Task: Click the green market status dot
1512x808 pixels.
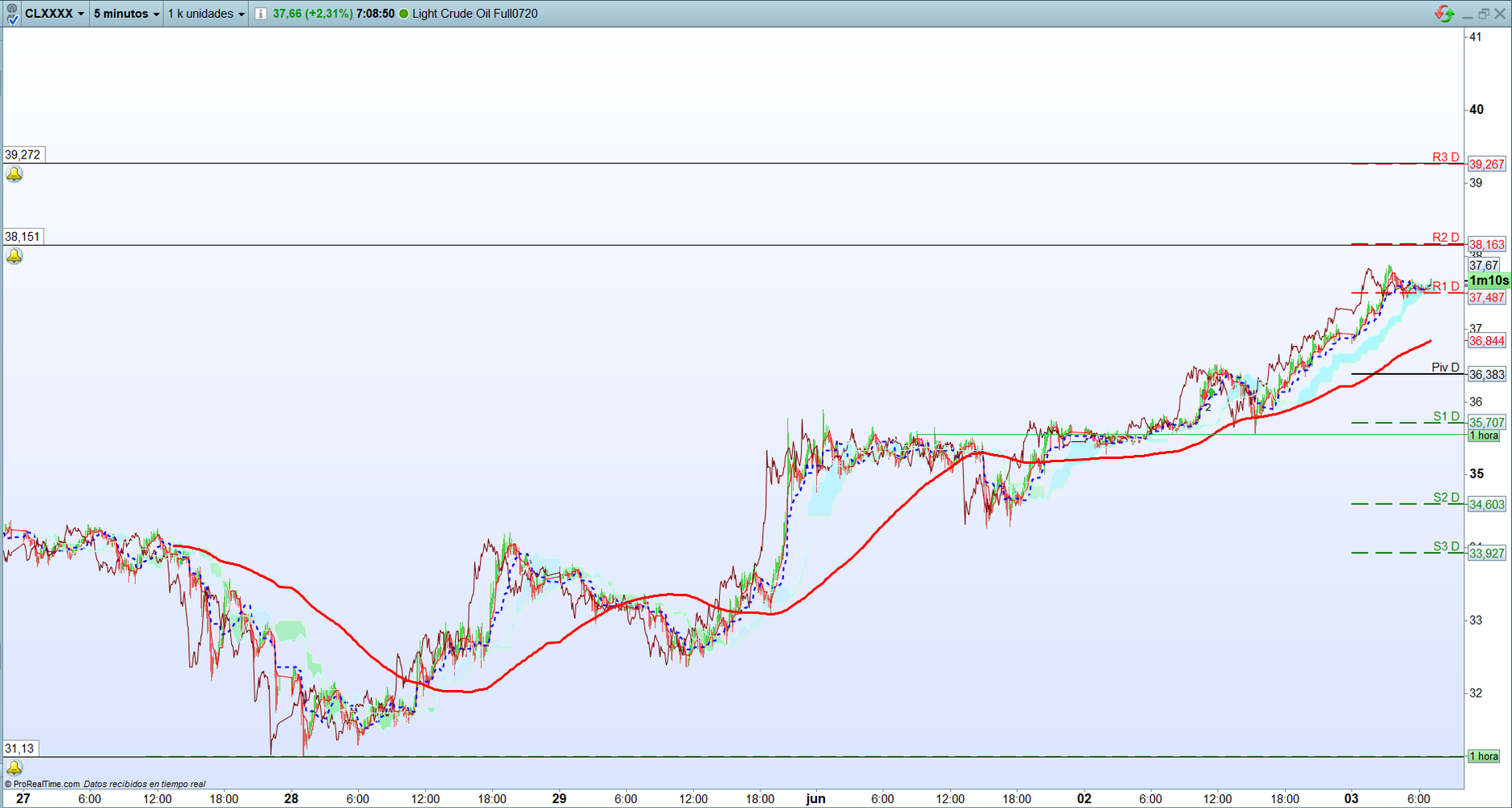Action: (x=404, y=14)
